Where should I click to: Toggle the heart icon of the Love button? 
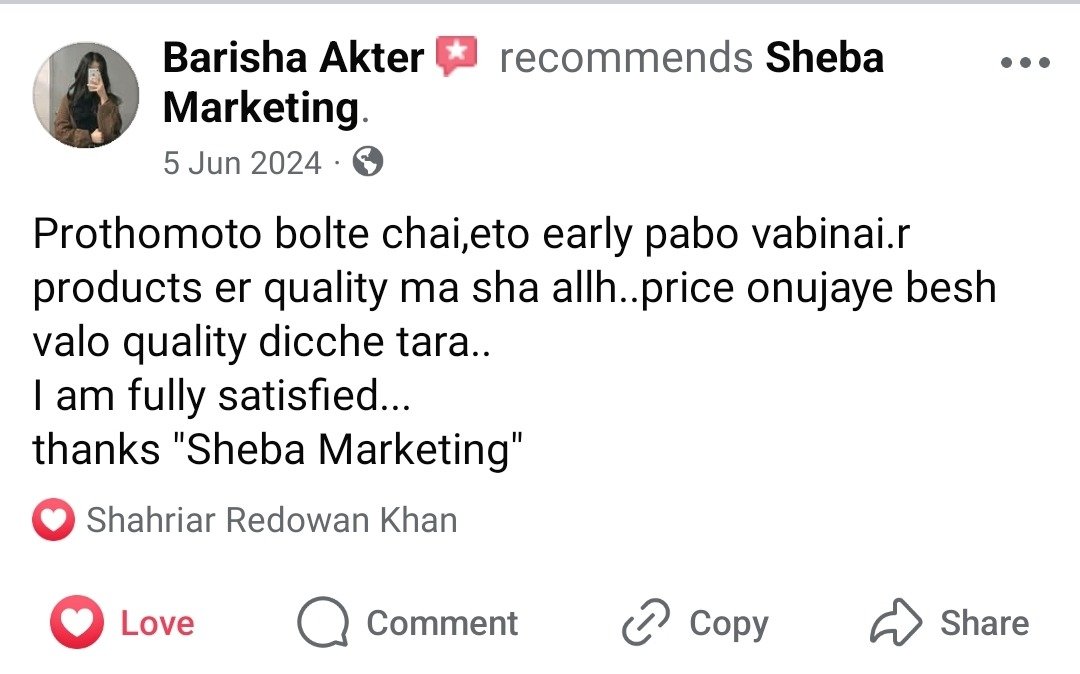77,623
